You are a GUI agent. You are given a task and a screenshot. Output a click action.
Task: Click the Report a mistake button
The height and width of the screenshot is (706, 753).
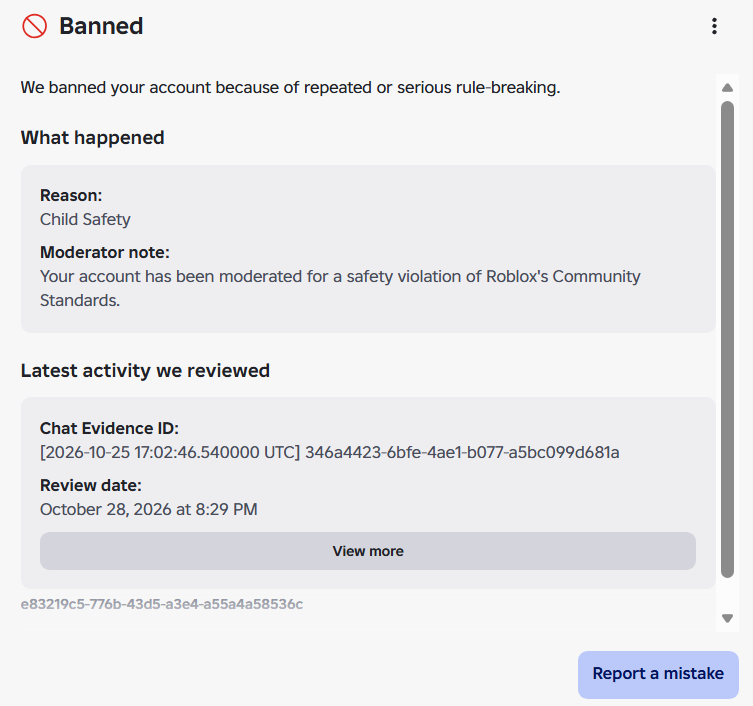coord(658,674)
